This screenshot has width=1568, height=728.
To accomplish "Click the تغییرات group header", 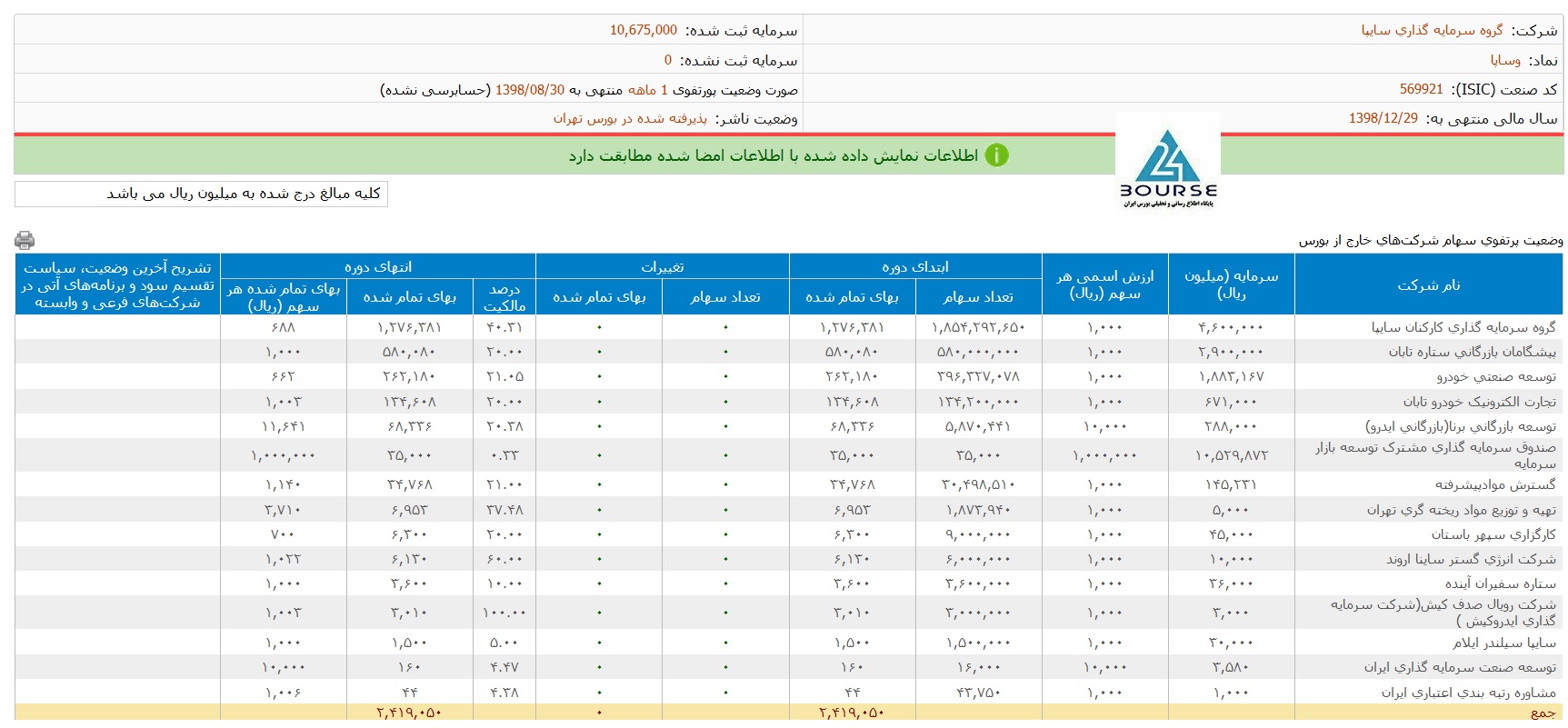I will point(662,266).
